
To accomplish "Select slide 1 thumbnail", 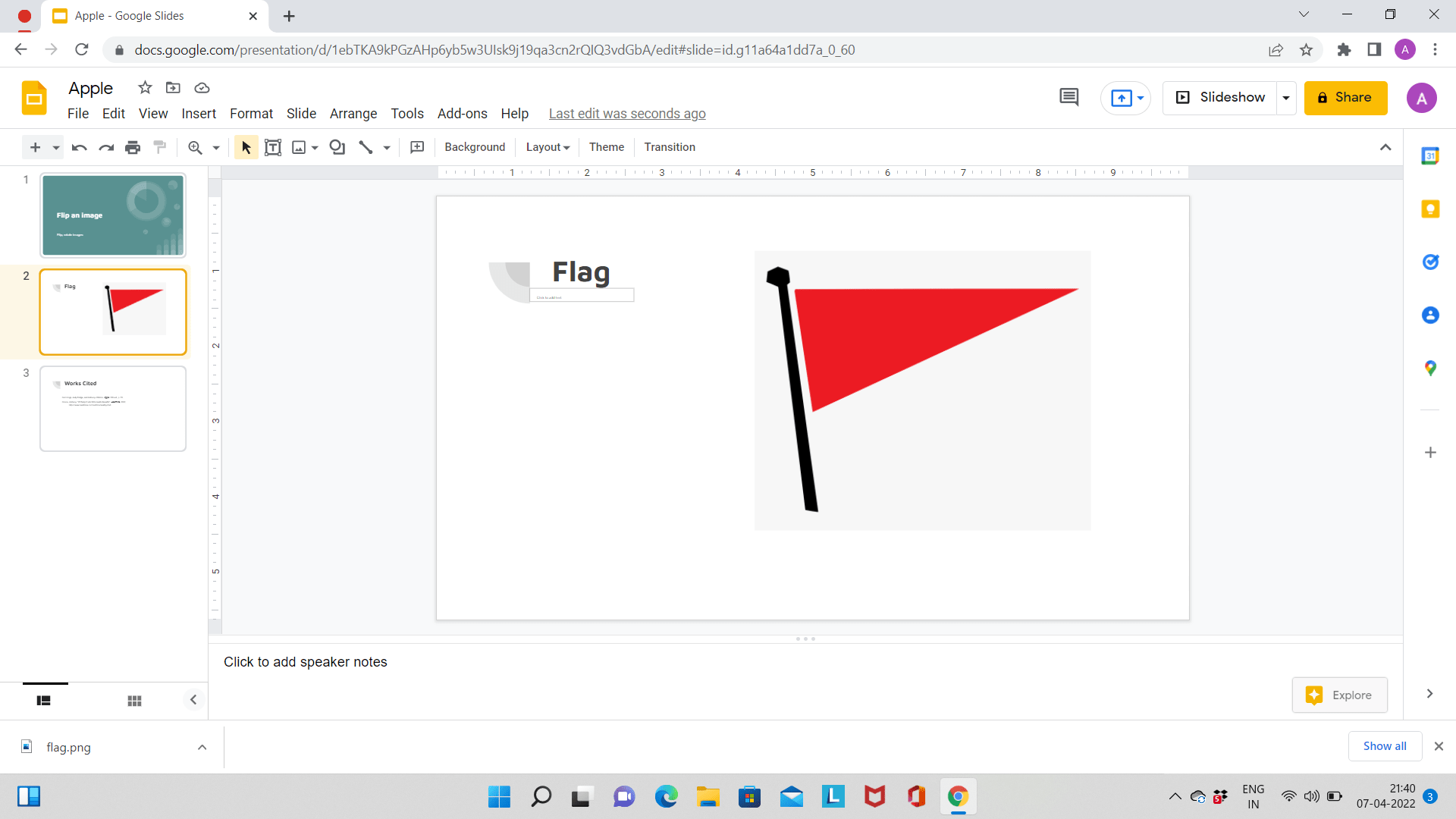I will [x=113, y=214].
